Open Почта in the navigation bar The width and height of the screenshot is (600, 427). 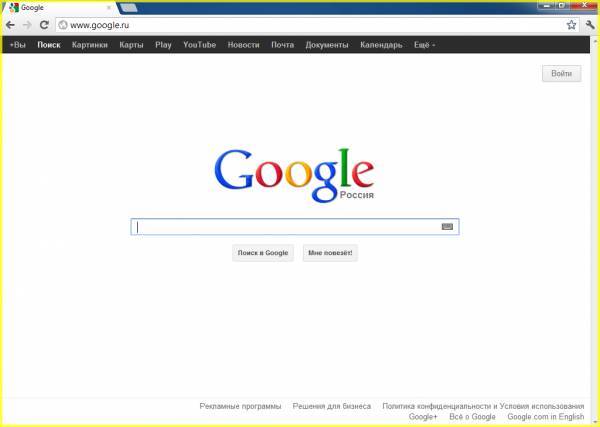click(282, 45)
